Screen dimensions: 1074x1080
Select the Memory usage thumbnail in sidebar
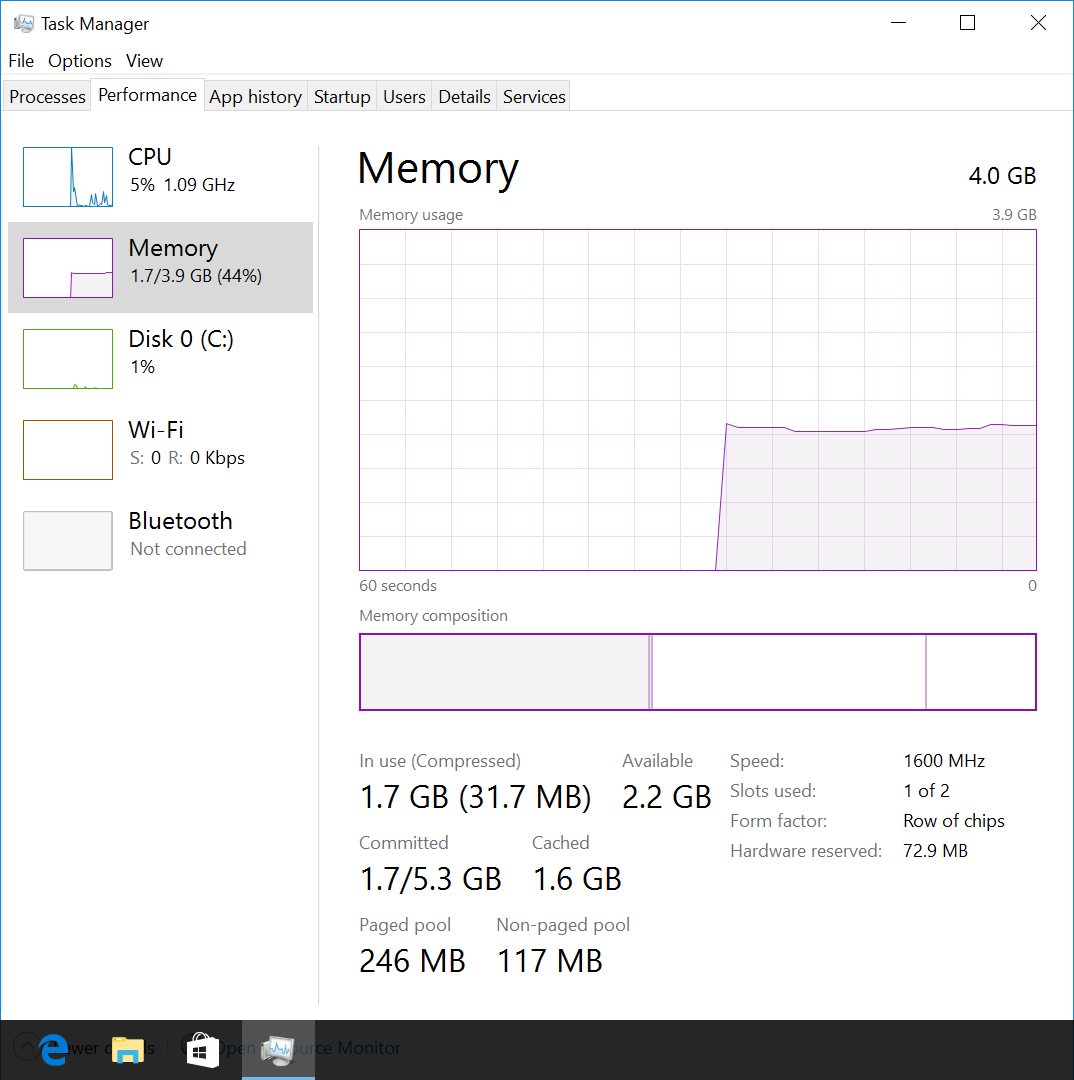[x=68, y=268]
